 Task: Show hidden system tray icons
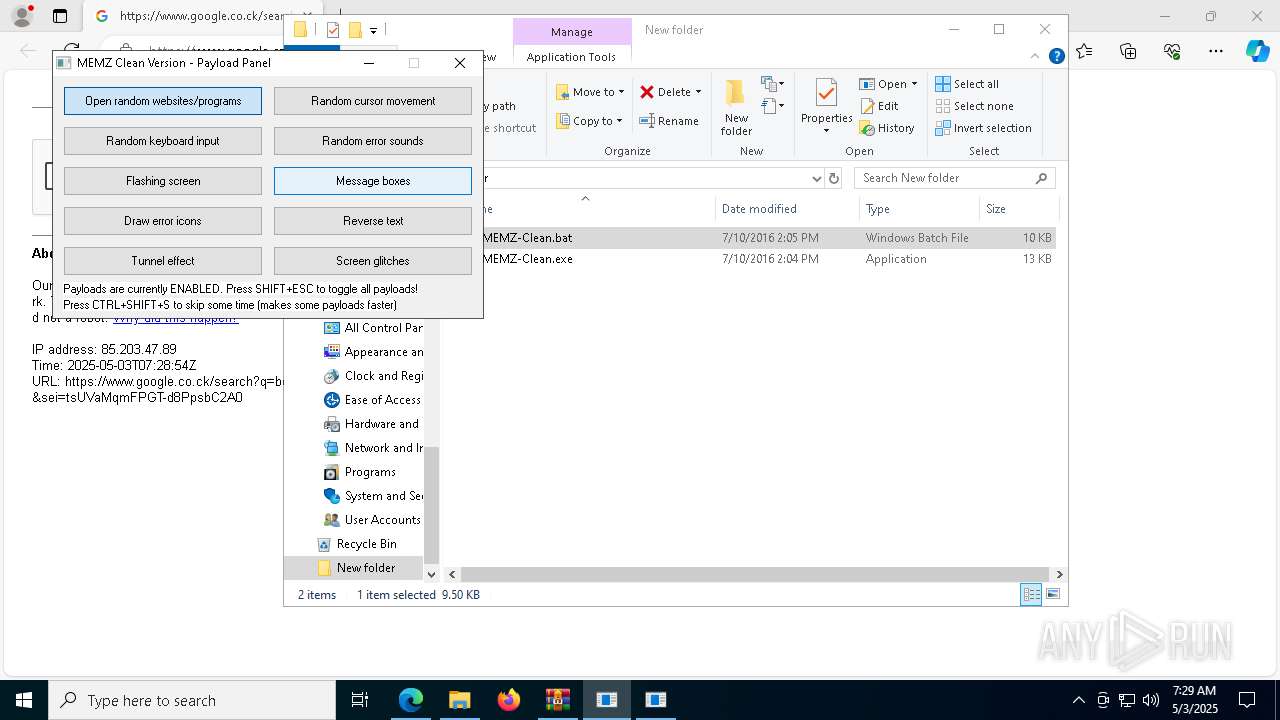pos(1078,700)
